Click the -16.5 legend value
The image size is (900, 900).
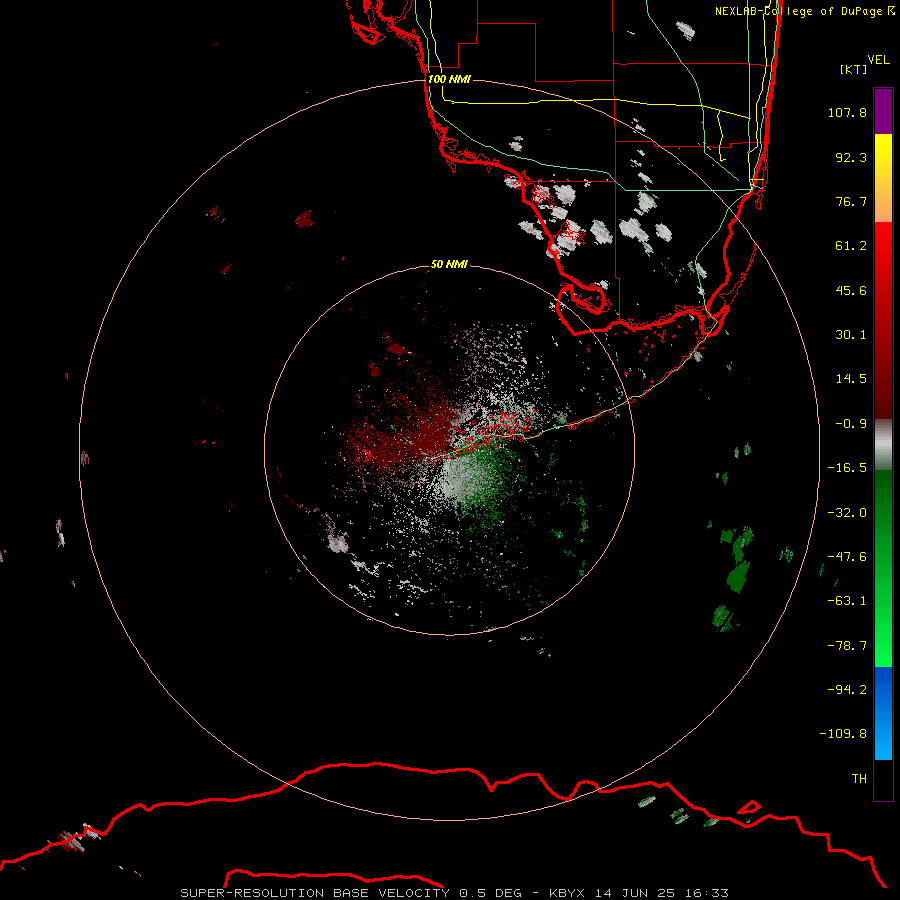tap(847, 468)
